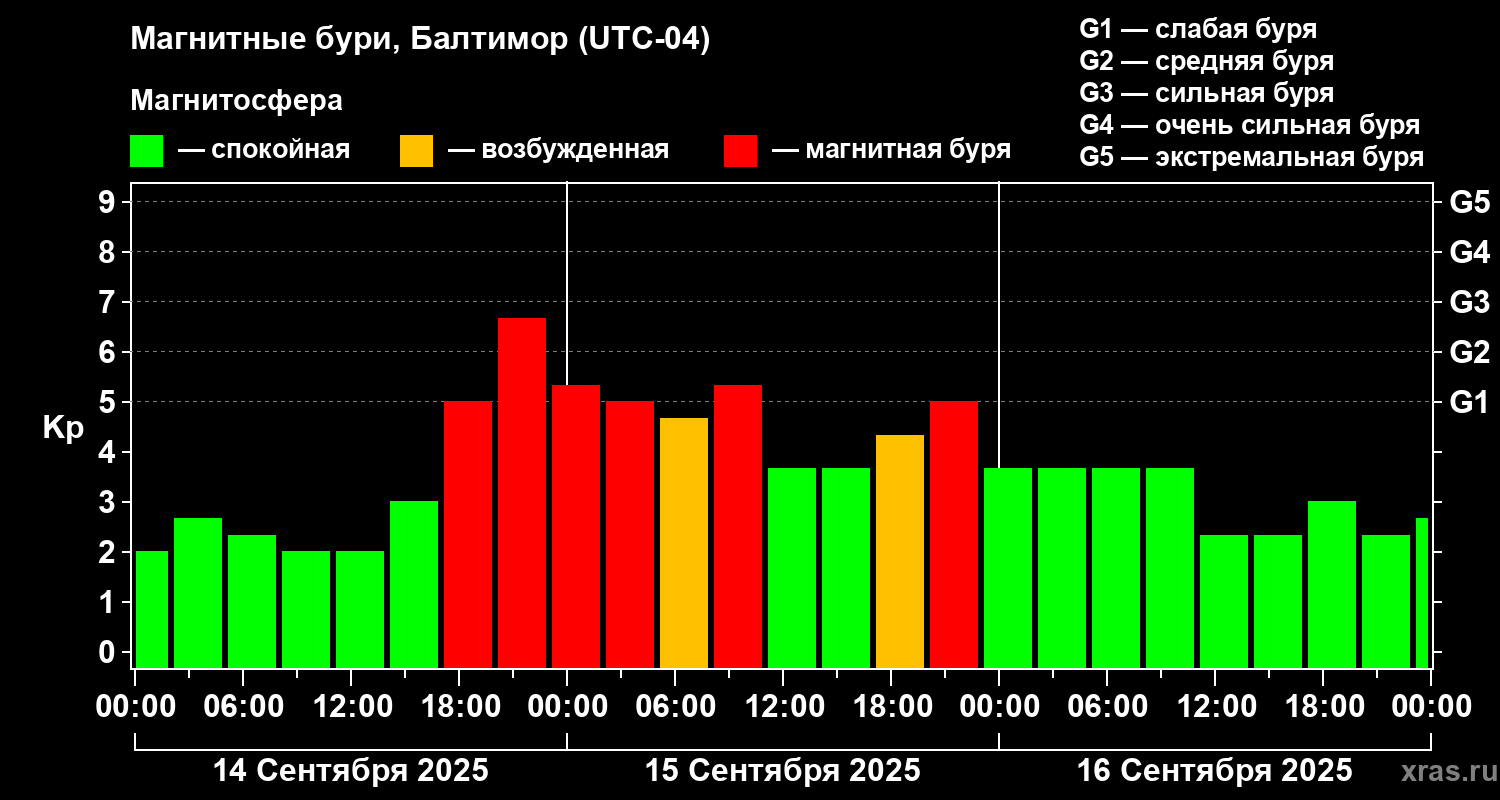
Task: Click the 'G5 — экстремальная буря' legend line
Action: 1251,157
